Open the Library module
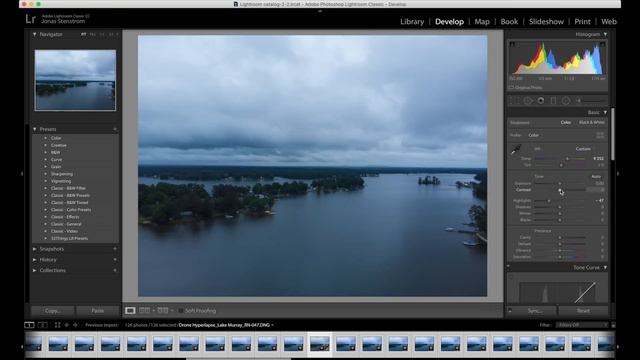 pyautogui.click(x=412, y=22)
